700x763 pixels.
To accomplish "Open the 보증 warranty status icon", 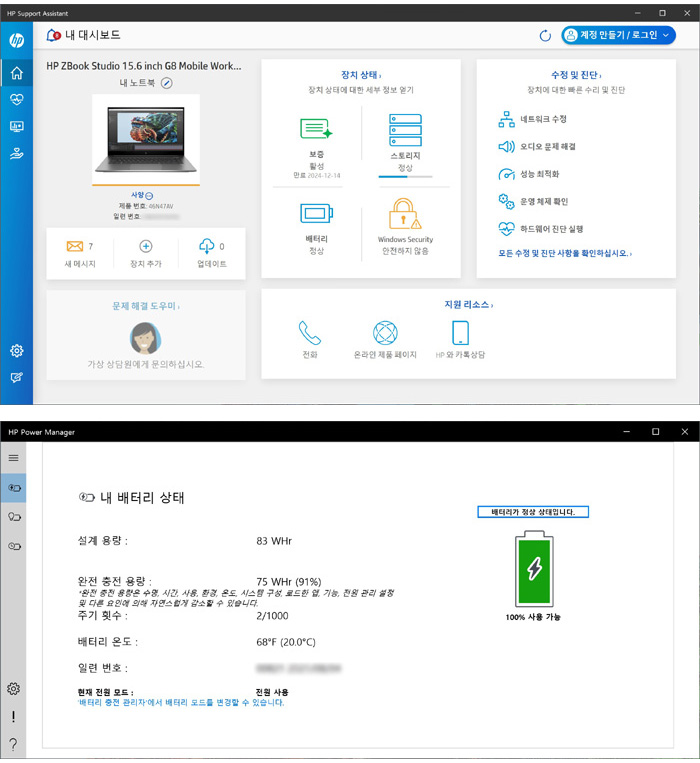I will click(x=316, y=130).
